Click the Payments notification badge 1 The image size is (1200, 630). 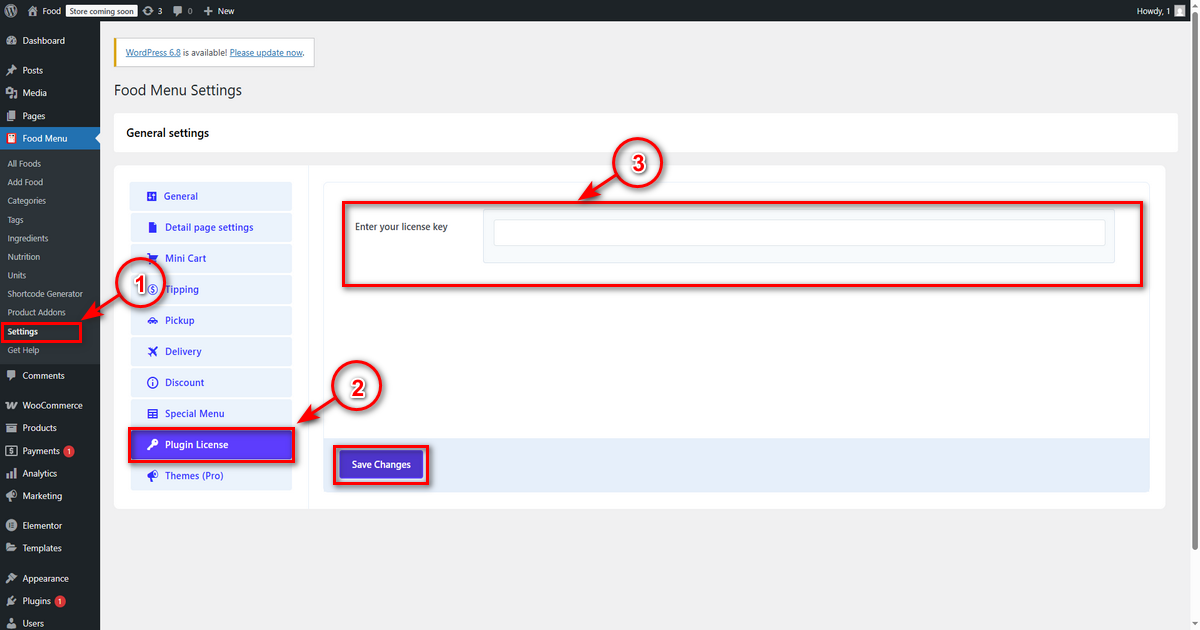(x=69, y=451)
